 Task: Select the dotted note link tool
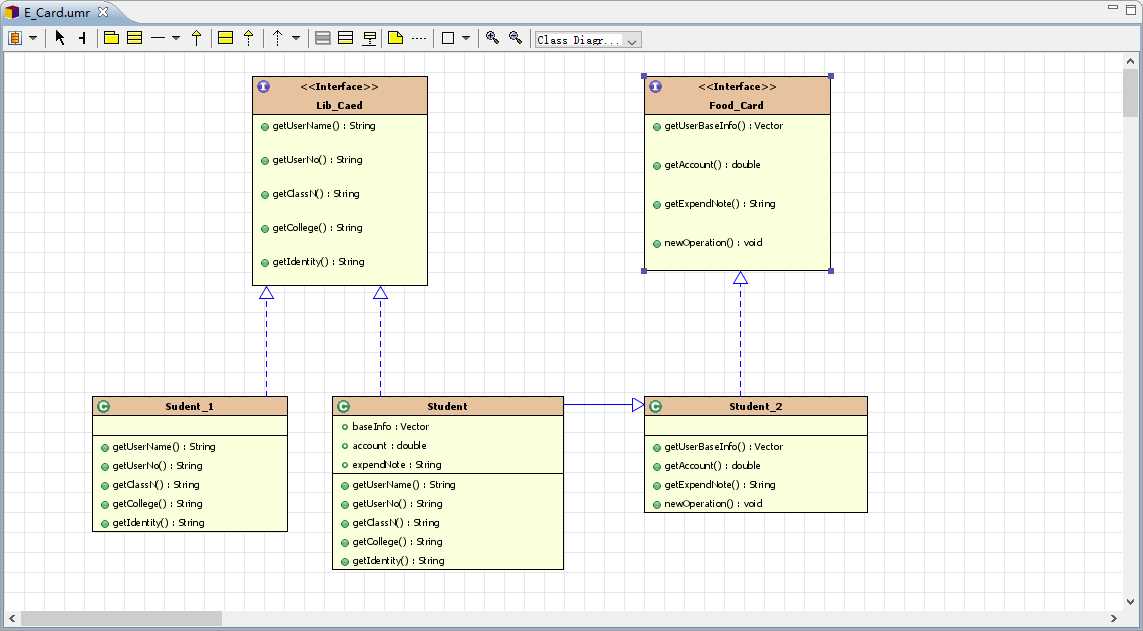tap(418, 38)
